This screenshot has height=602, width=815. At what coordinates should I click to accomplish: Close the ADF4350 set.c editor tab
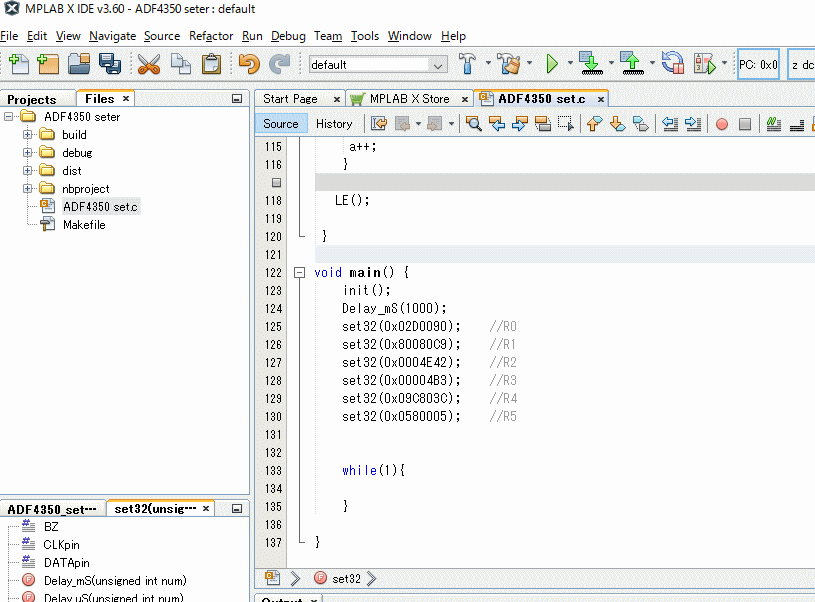tap(601, 99)
